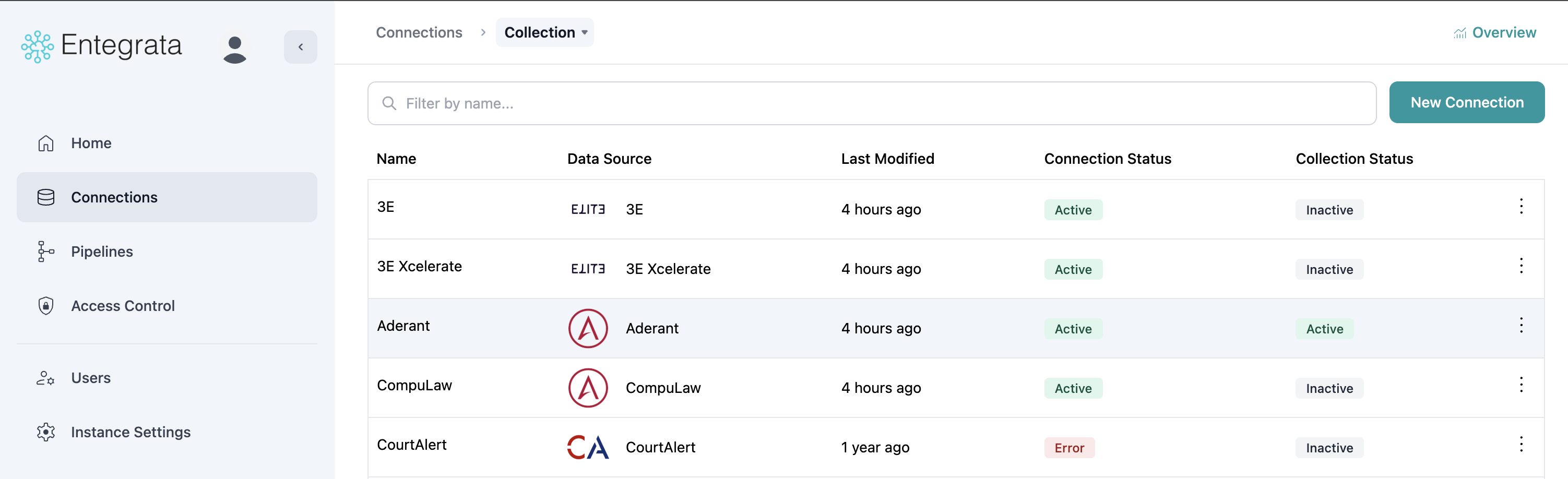Collapse the sidebar with the chevron button

[301, 47]
